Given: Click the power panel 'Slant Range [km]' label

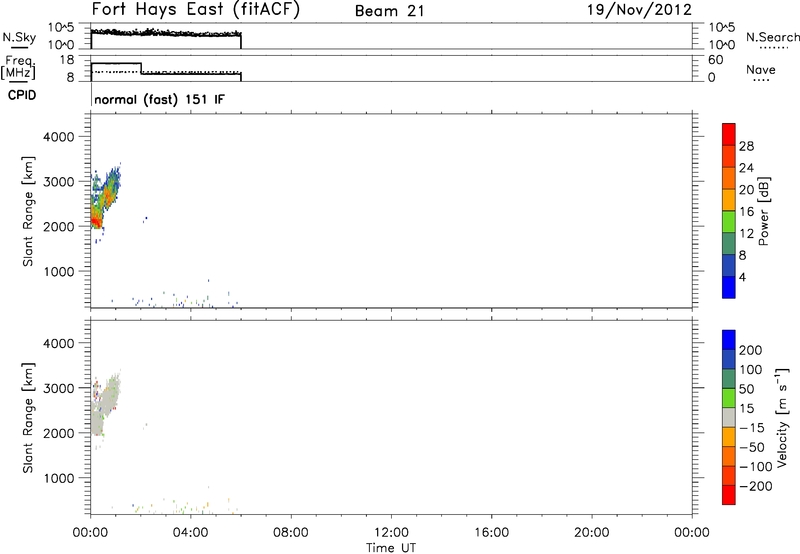Looking at the screenshot, I should coord(28,211).
